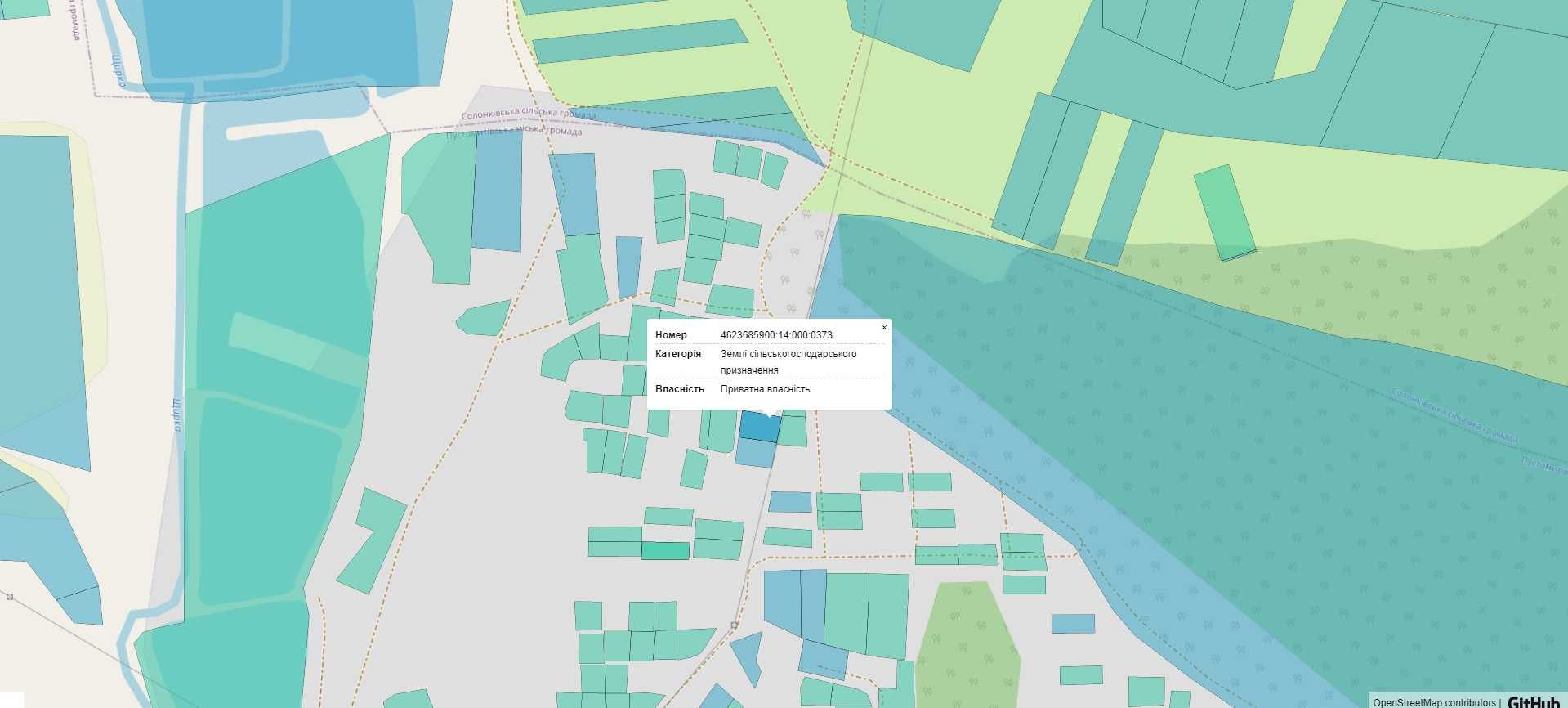The height and width of the screenshot is (708, 1568).
Task: Click the top Солонківська сільська громада boundary label
Action: [x=528, y=114]
